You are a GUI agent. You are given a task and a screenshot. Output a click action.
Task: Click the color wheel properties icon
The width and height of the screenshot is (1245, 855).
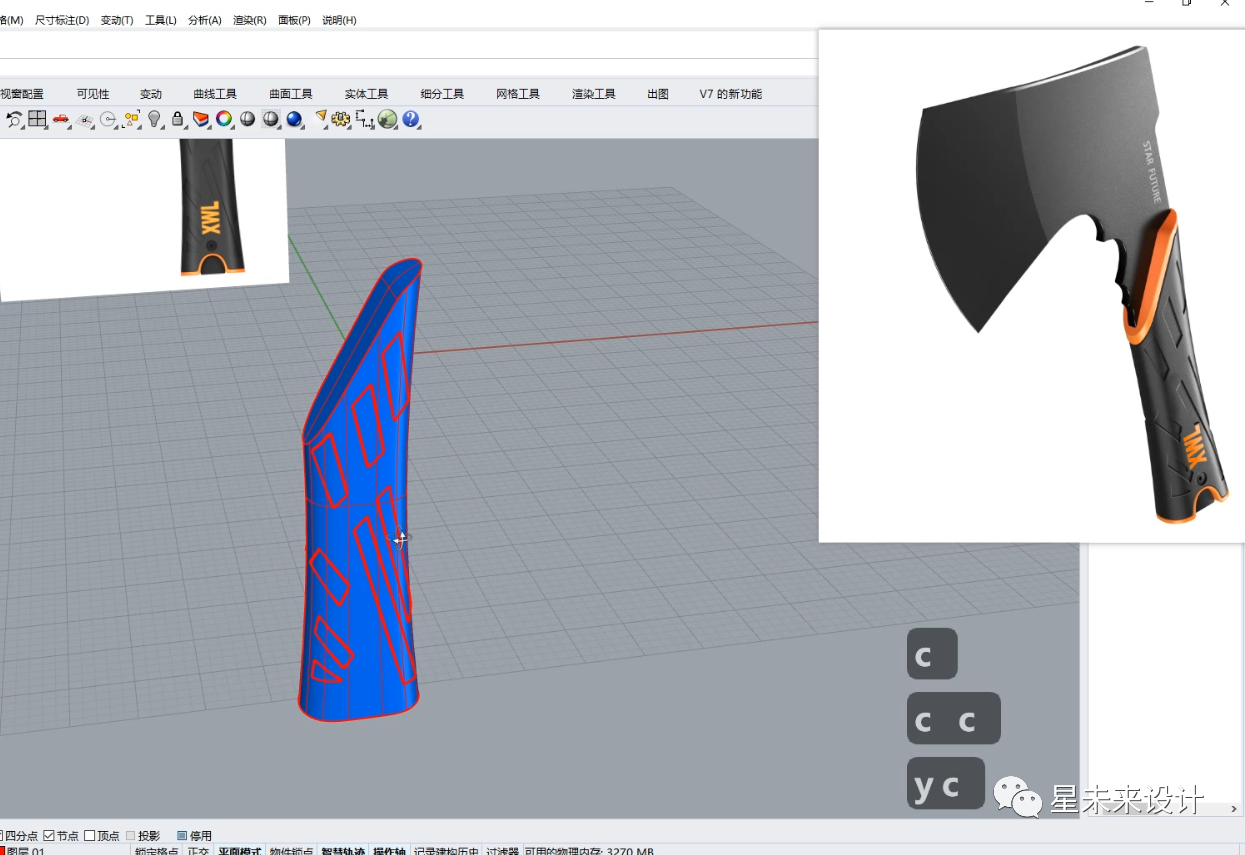point(224,119)
